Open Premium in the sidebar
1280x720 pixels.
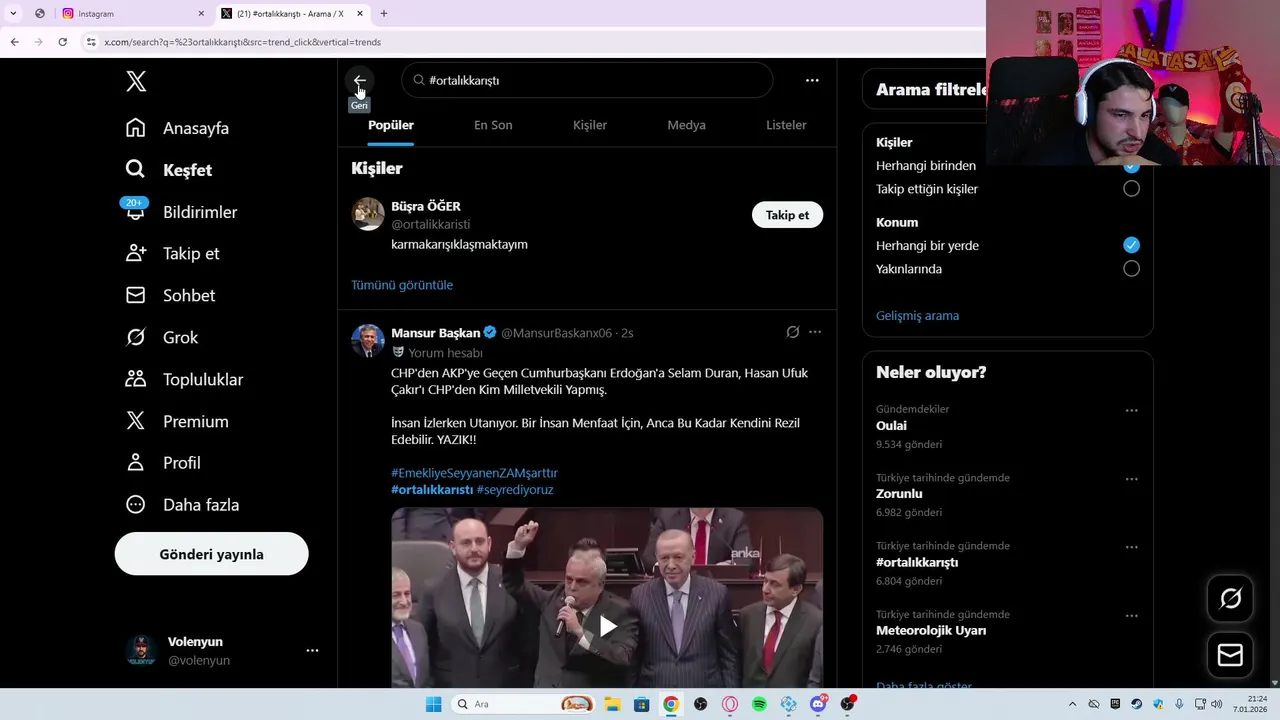[177, 422]
